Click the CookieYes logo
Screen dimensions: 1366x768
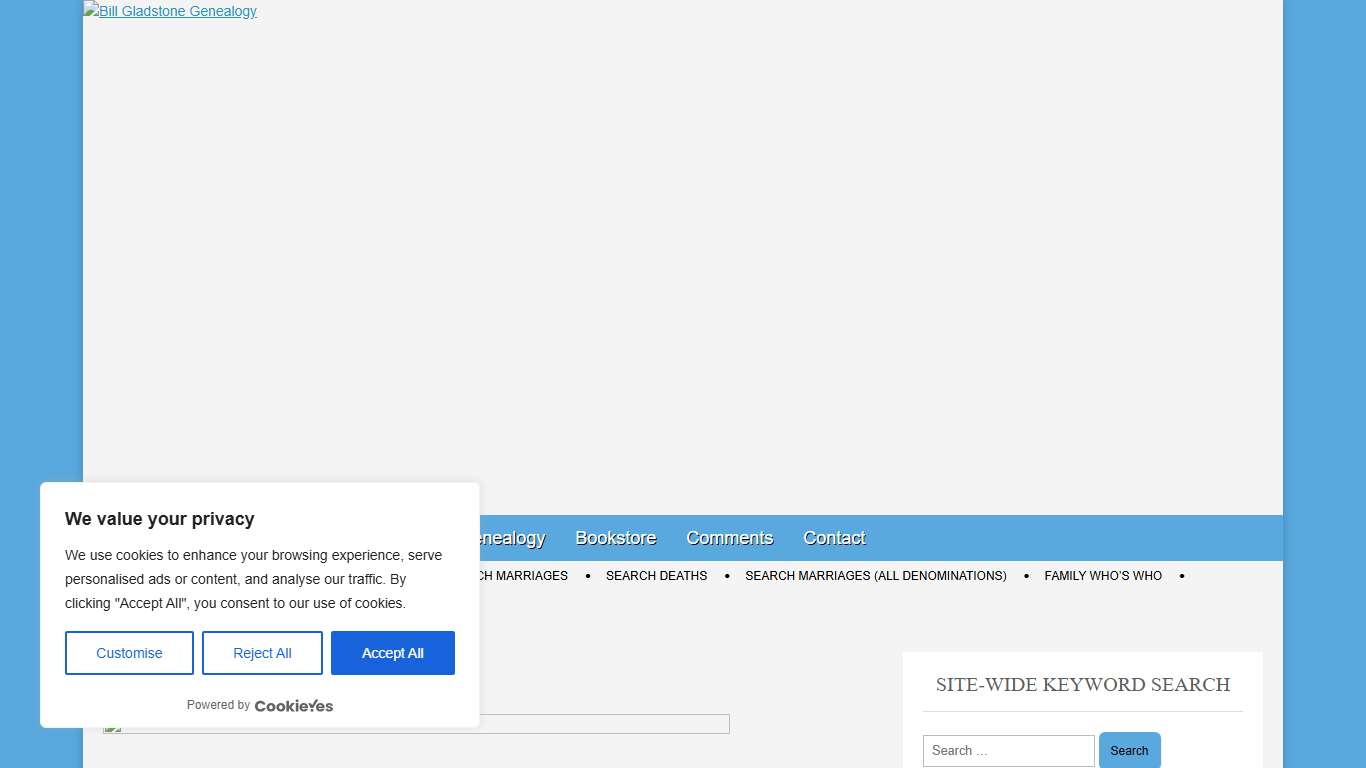coord(293,705)
